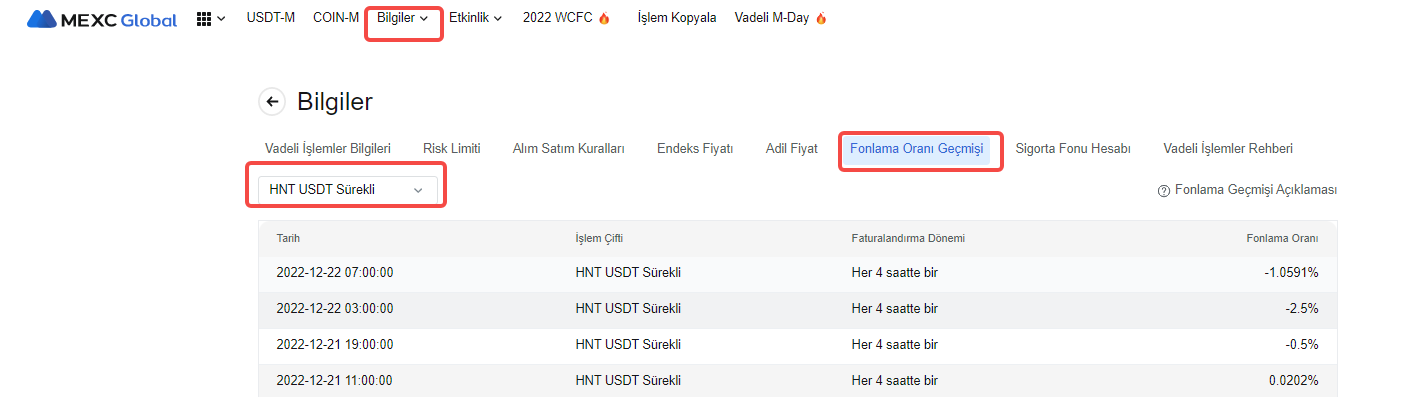This screenshot has width=1403, height=397.
Task: Switch to the Risk Limiti tab
Action: (x=452, y=149)
